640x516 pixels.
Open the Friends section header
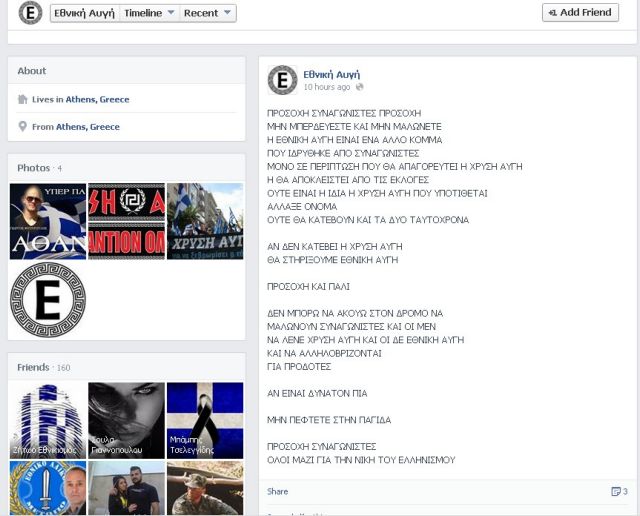[x=33, y=368]
